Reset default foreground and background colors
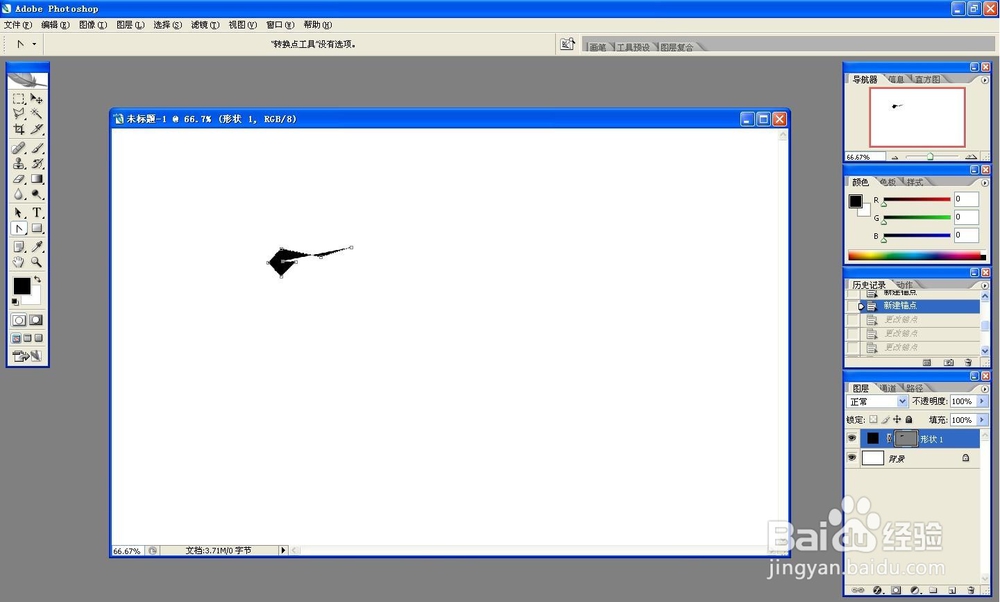This screenshot has height=602, width=1000. pos(15,302)
